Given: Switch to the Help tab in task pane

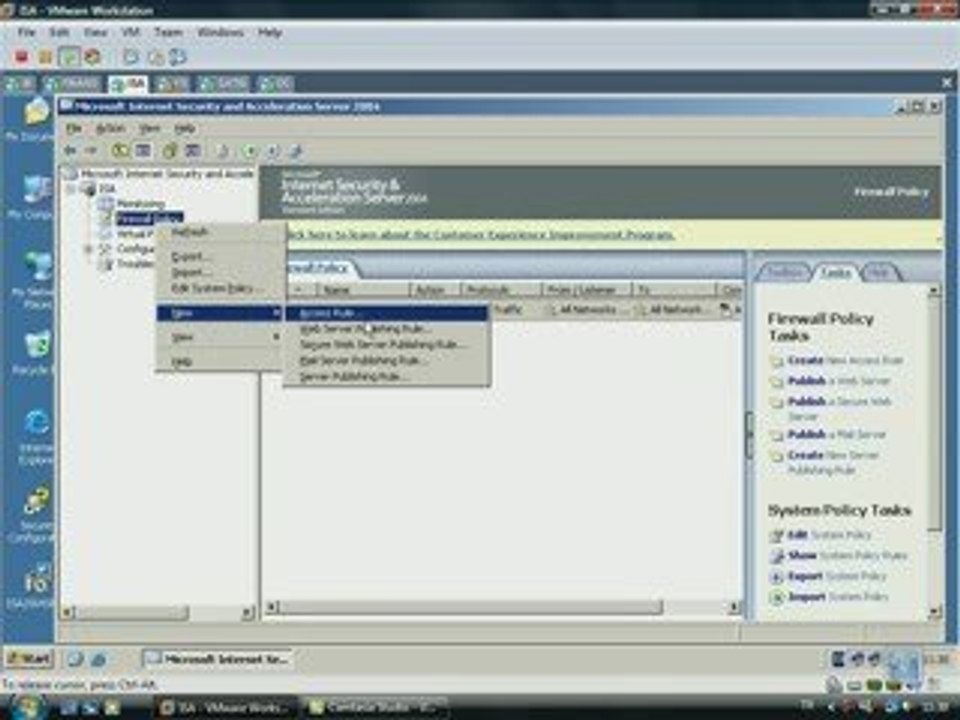Looking at the screenshot, I should coord(880,272).
